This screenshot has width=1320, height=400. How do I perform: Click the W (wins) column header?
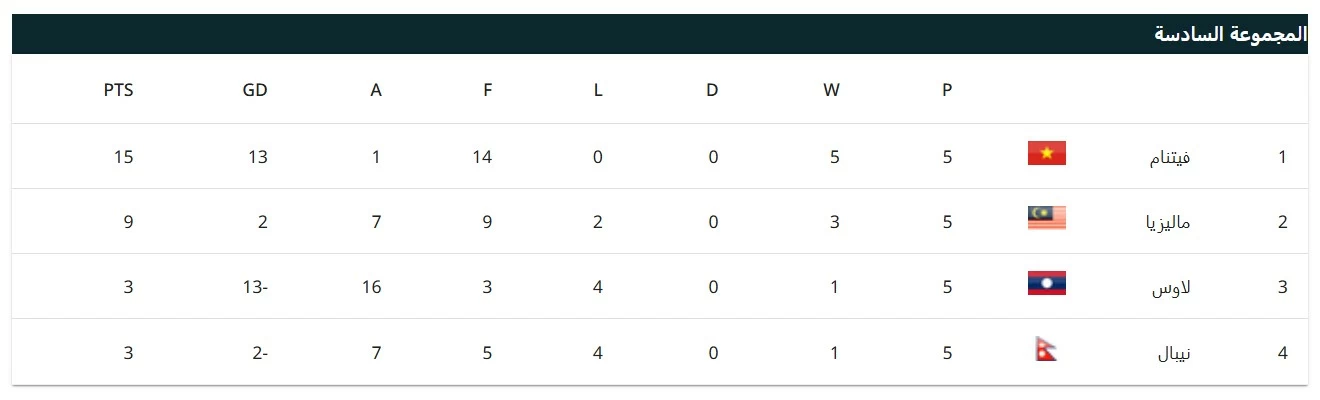831,89
